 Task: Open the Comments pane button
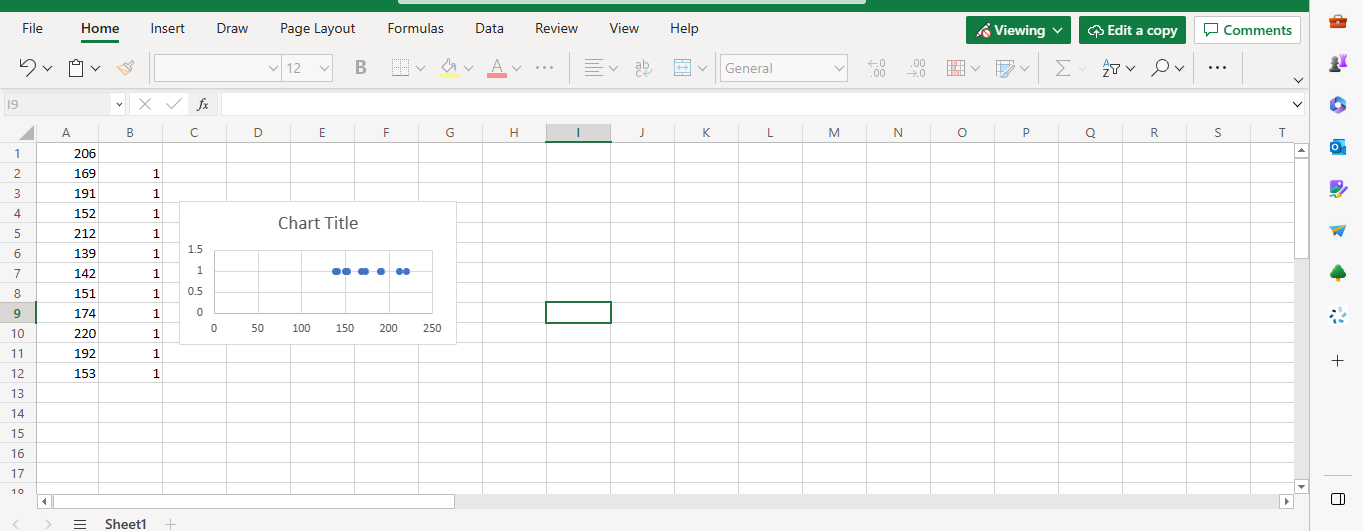(1247, 30)
